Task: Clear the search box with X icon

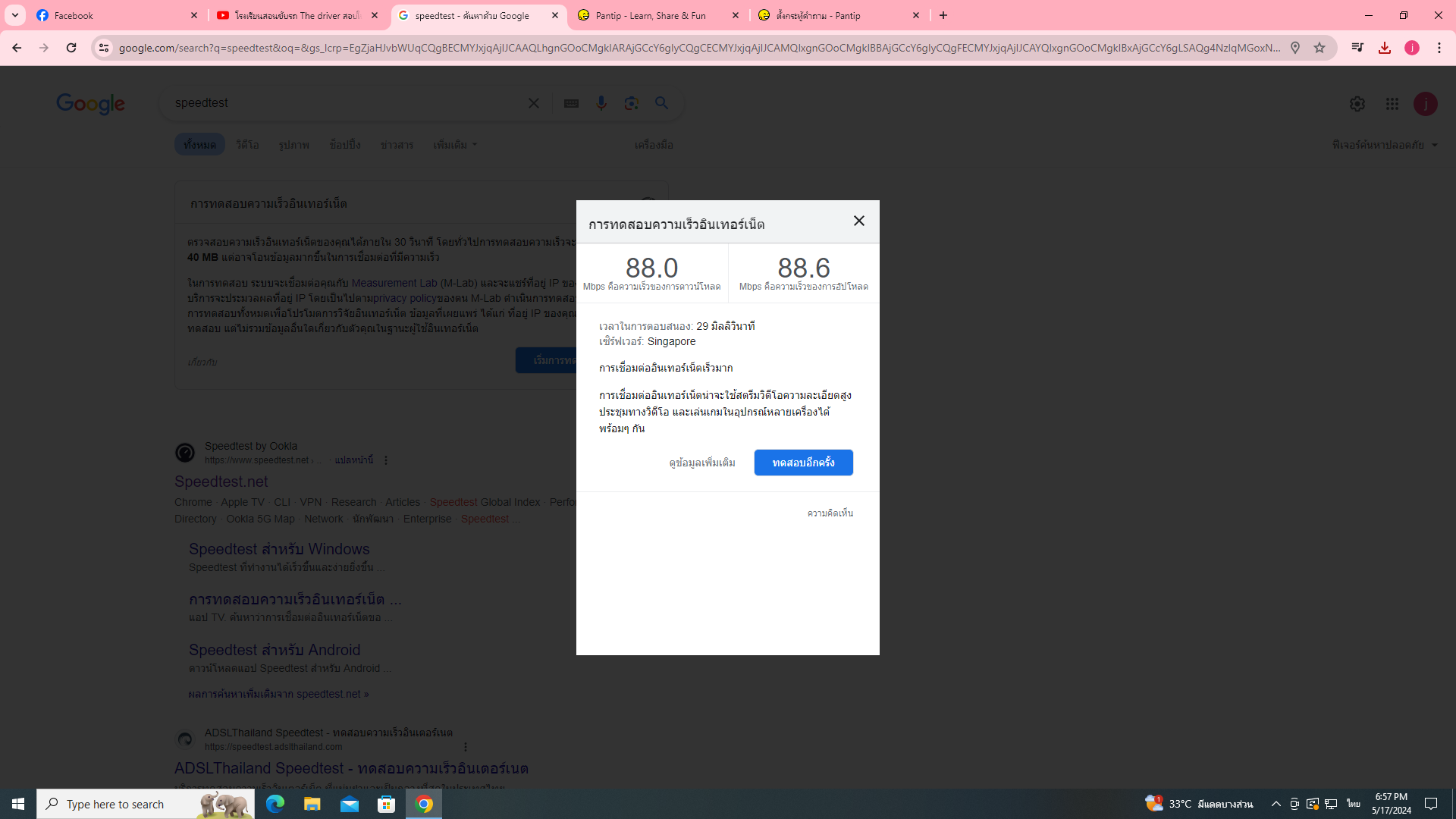Action: (534, 103)
